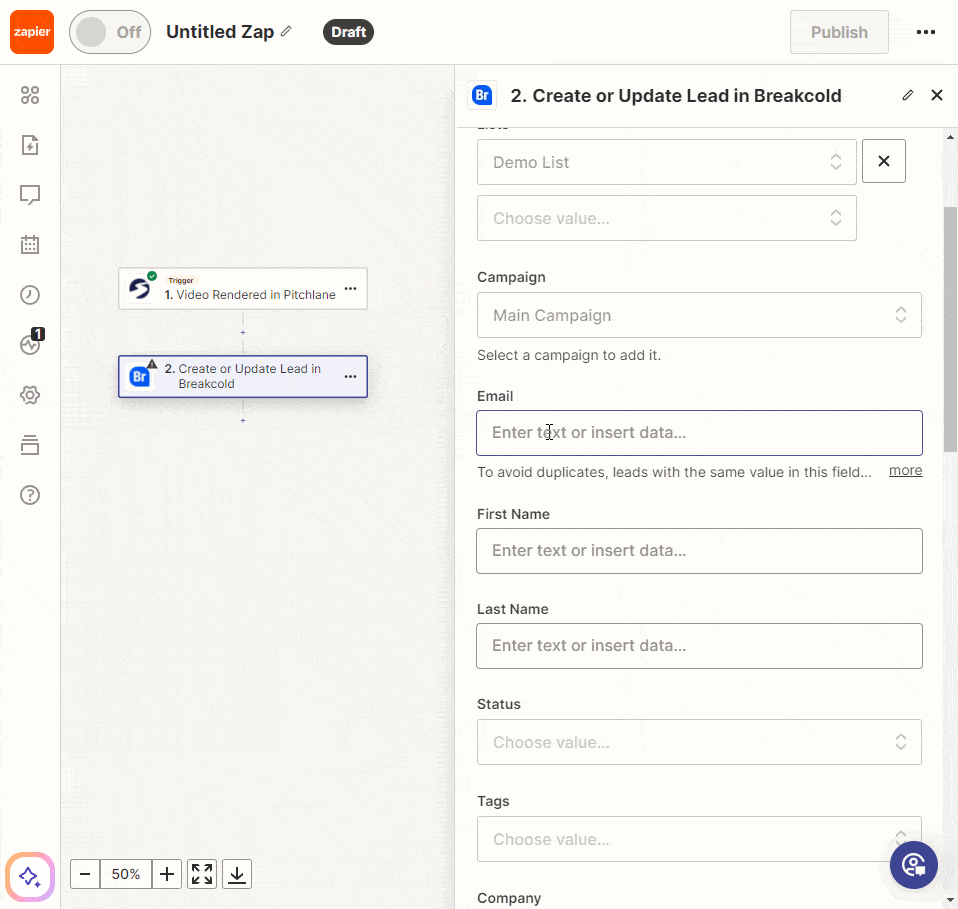This screenshot has height=909, width=958.
Task: Click the First Name input field
Action: [699, 551]
